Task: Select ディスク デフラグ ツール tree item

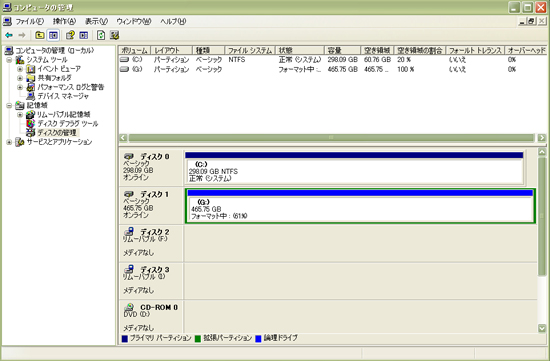Action: [68, 123]
